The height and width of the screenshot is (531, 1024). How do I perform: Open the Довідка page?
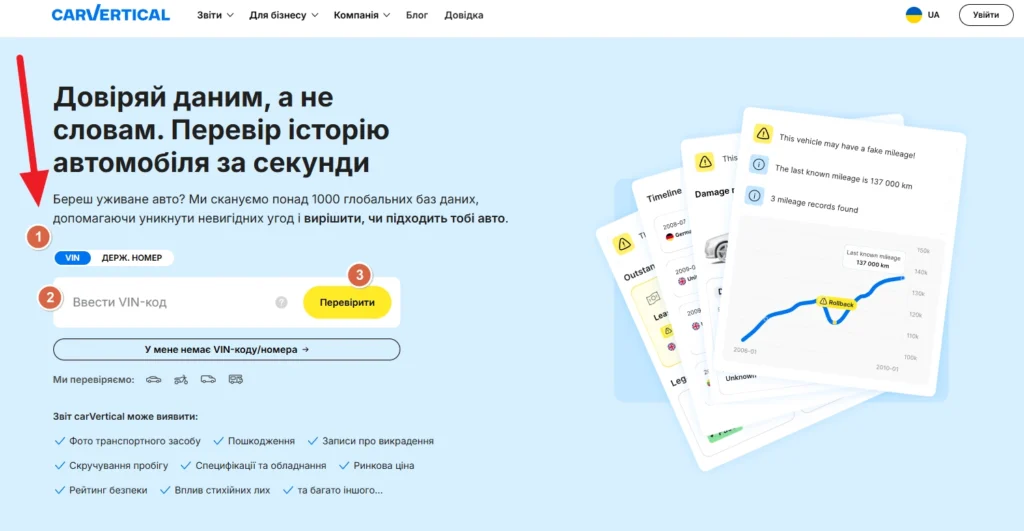464,15
